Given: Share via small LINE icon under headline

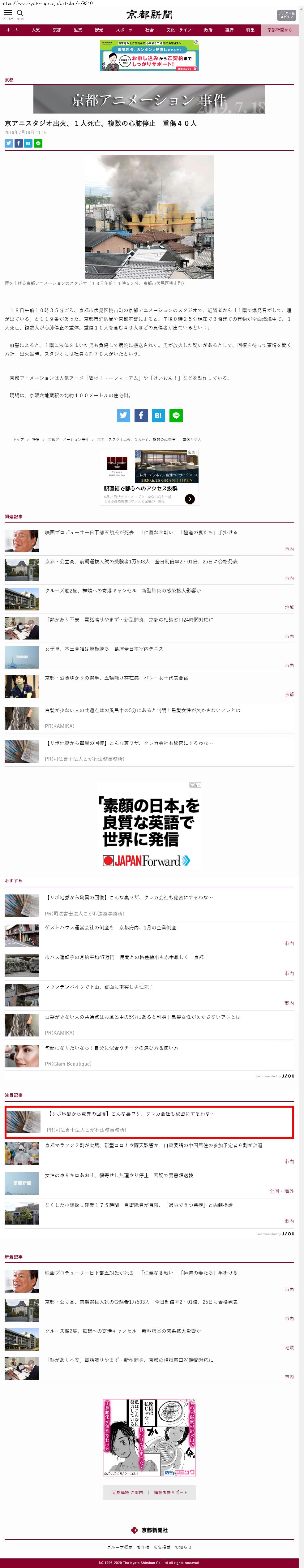Looking at the screenshot, I should click(x=38, y=143).
